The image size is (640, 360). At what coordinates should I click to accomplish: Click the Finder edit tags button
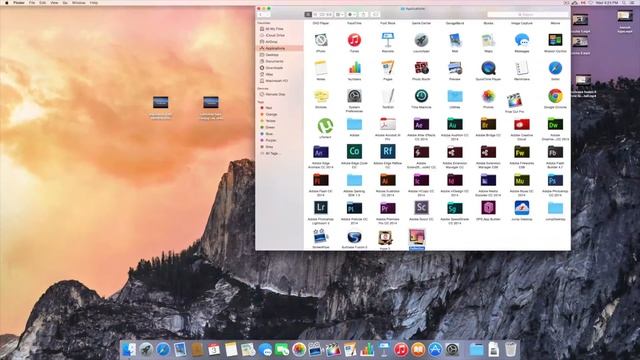pyautogui.click(x=375, y=14)
